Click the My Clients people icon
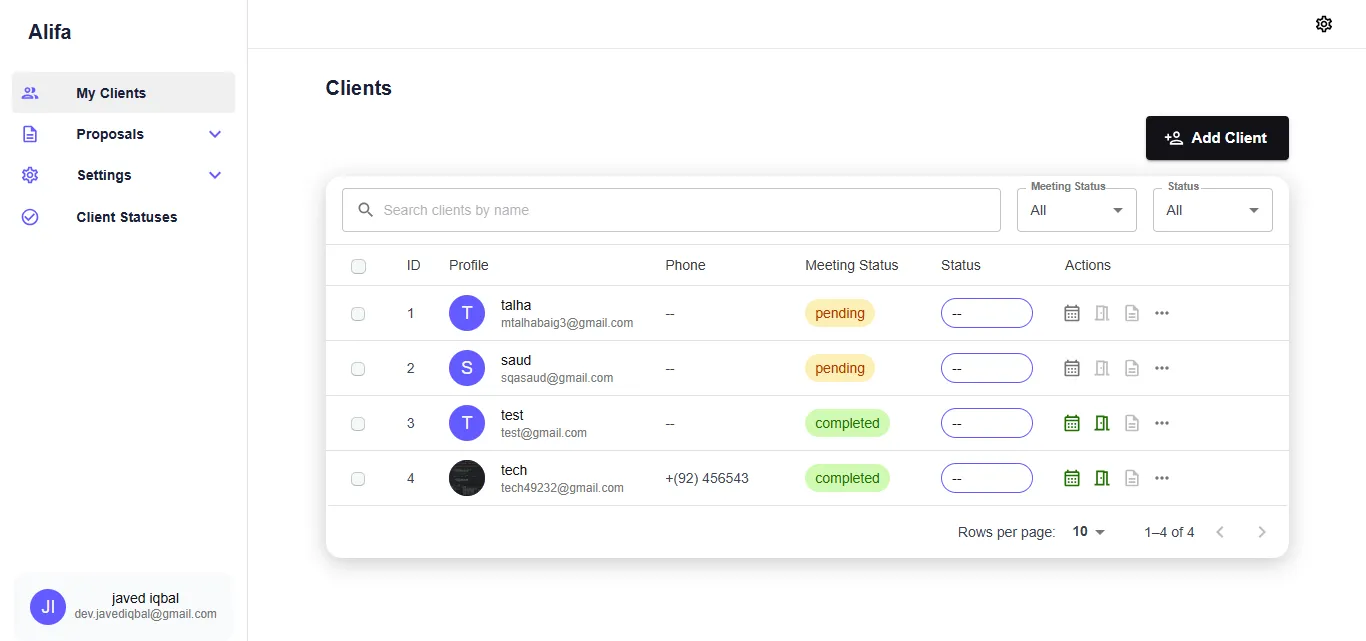 (30, 93)
